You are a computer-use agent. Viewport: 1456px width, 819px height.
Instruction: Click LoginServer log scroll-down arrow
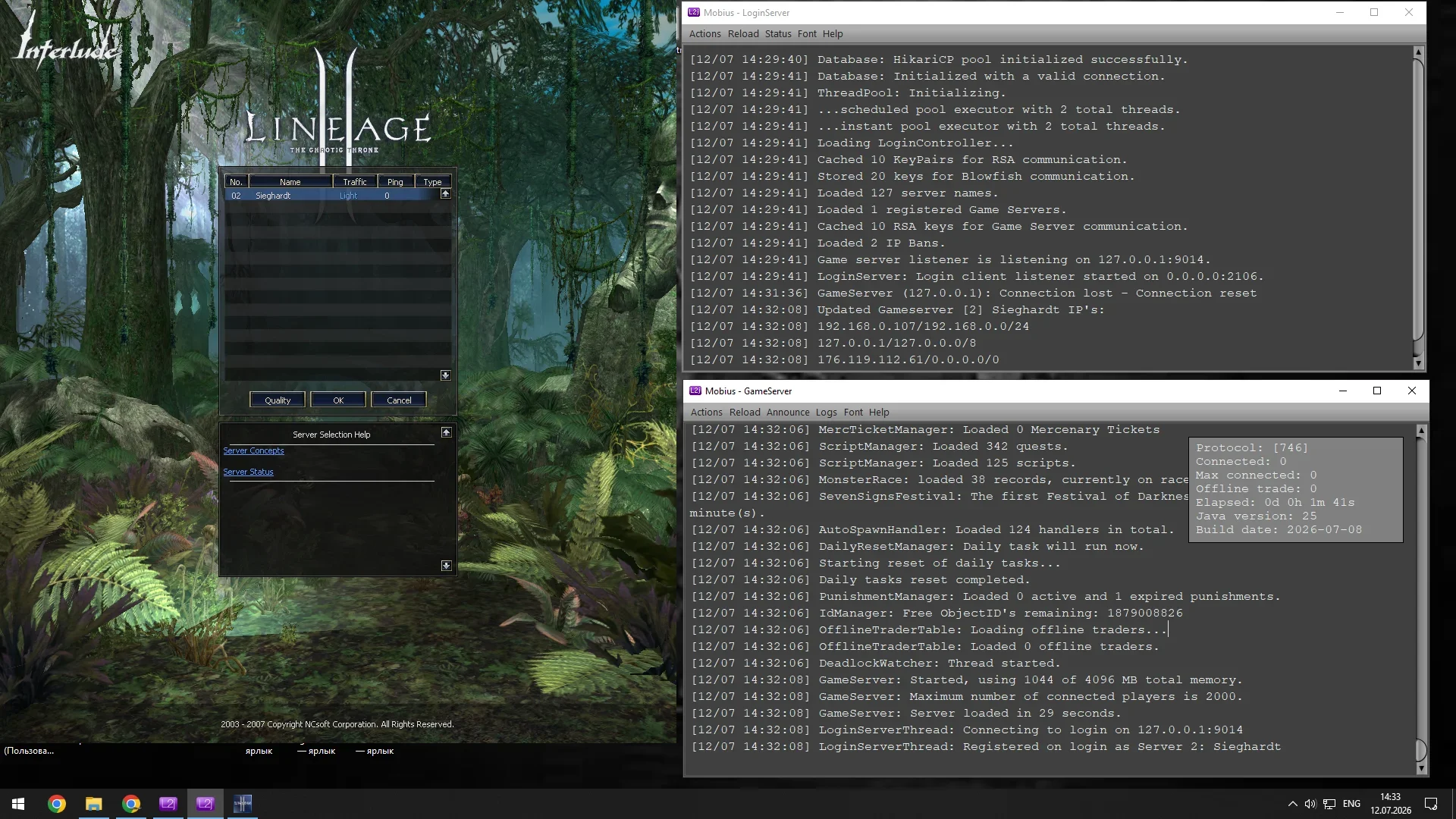(1419, 363)
